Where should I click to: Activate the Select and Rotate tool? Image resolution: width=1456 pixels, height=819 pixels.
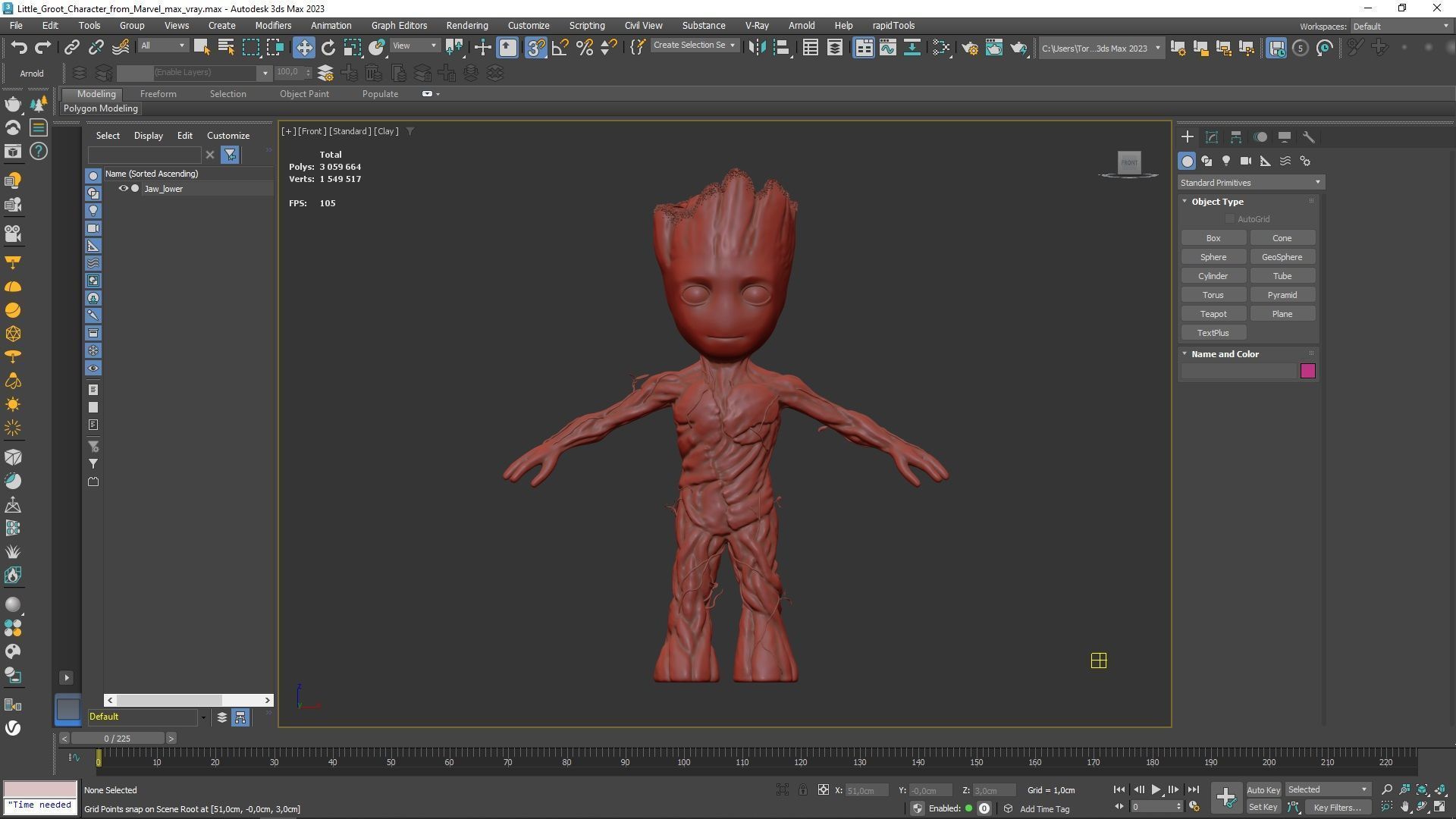328,47
